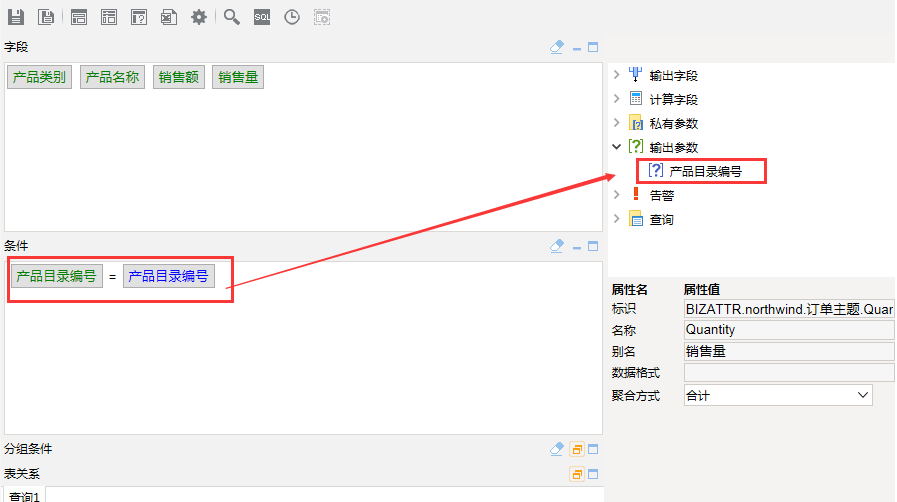Viewport: 897px width, 502px height.
Task: Expand the 私有参数 node
Action: pyautogui.click(x=617, y=123)
